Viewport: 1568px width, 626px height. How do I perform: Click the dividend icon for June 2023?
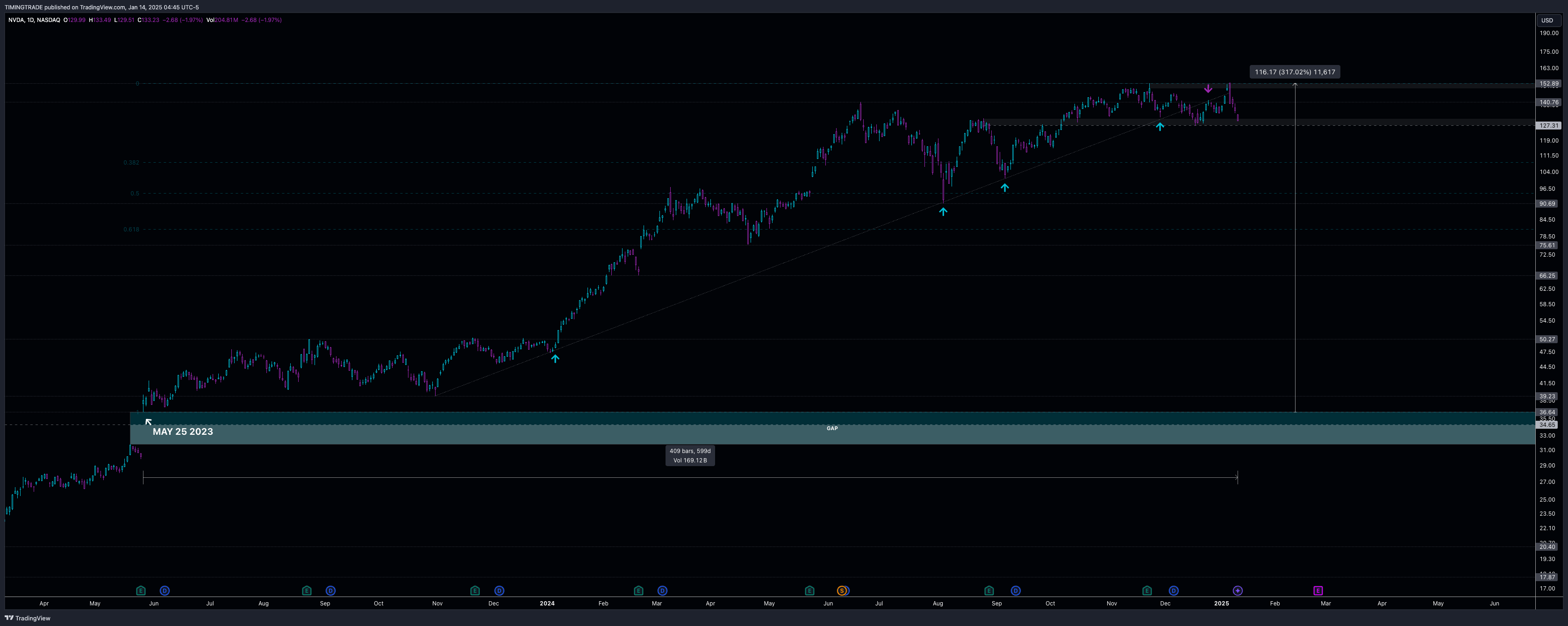165,590
